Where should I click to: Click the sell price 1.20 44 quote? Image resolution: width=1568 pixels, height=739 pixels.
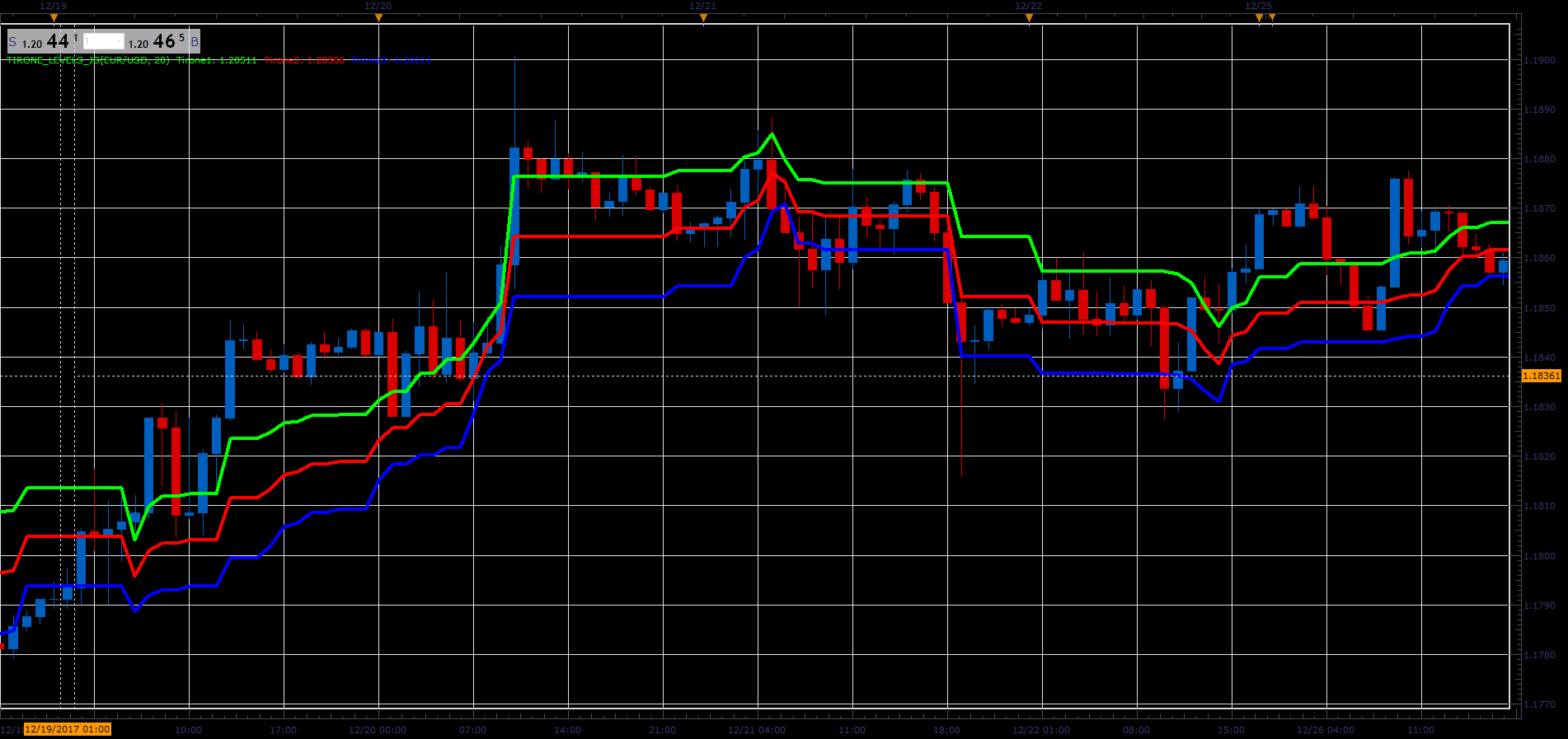49,41
